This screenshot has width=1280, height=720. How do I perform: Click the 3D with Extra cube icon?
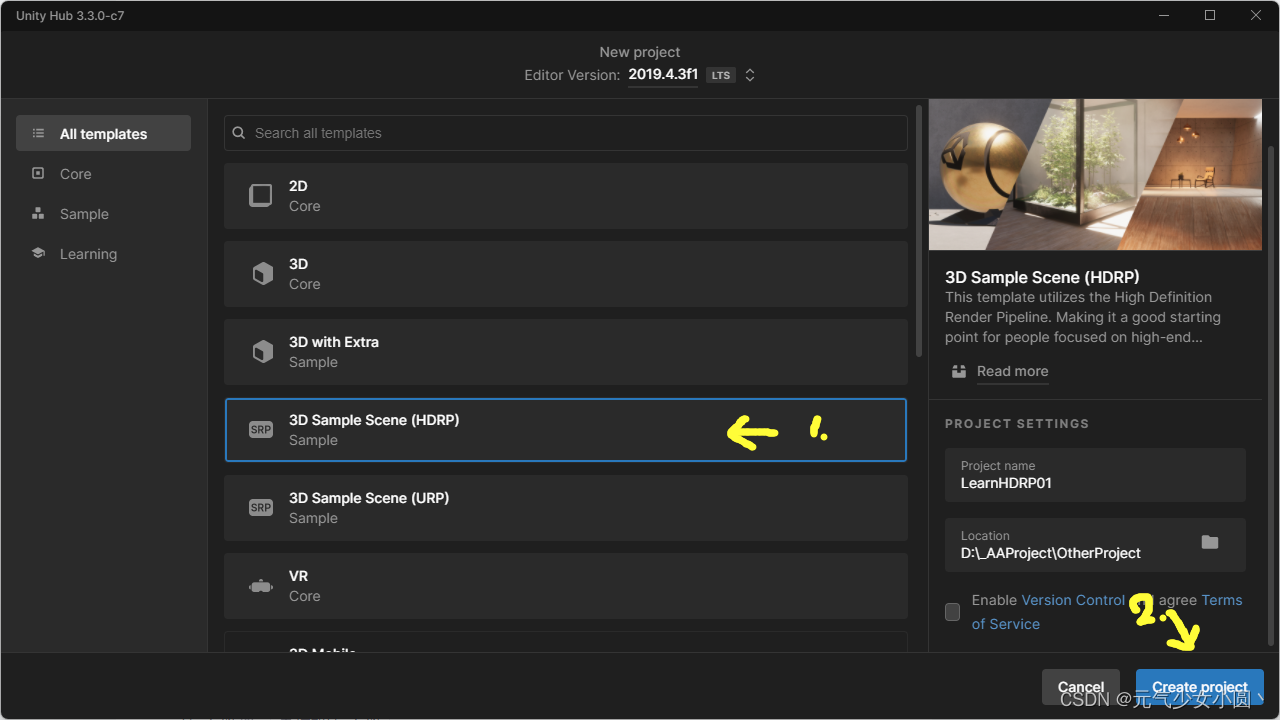[262, 351]
